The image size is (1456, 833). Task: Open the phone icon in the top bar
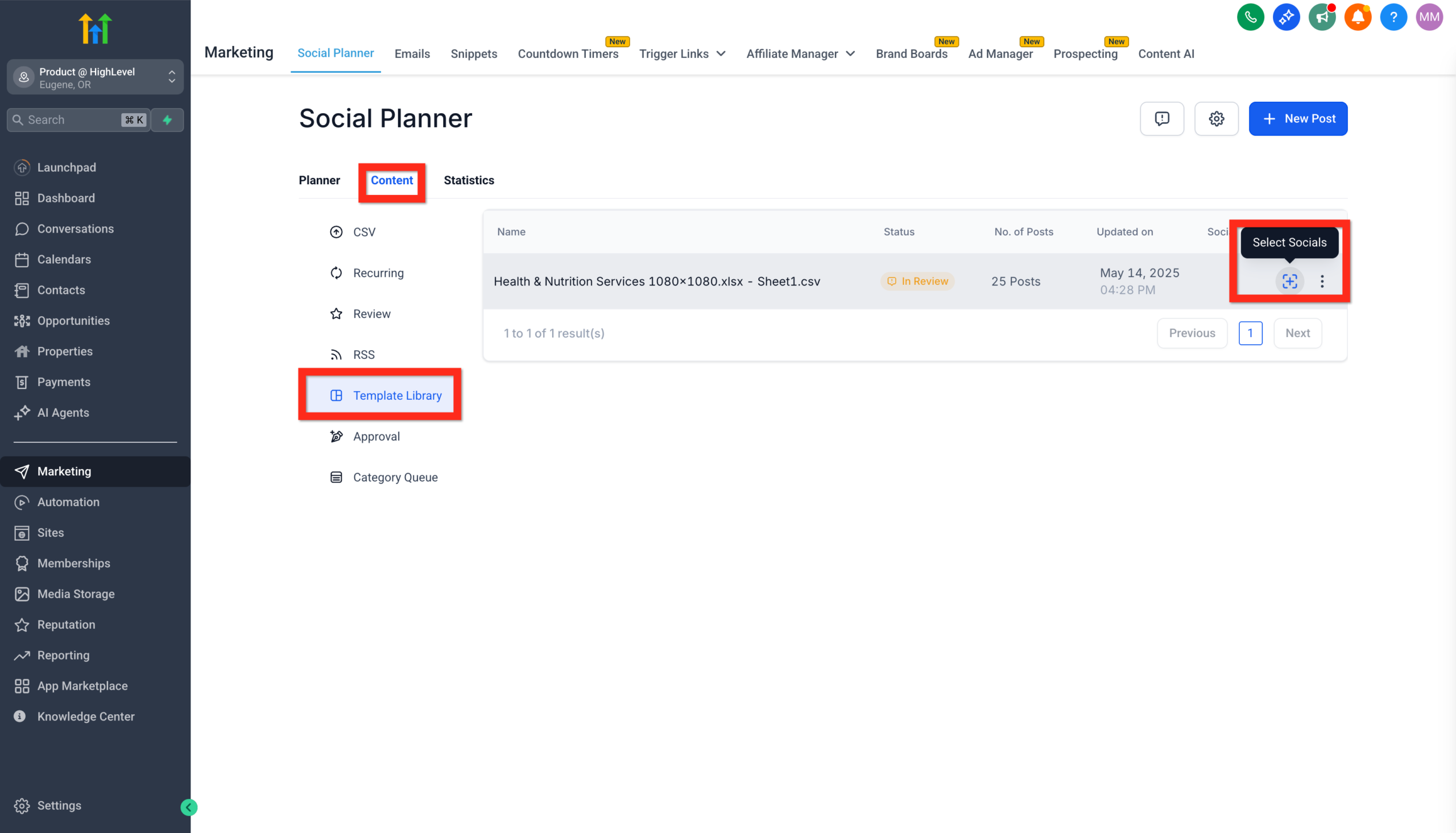(x=1251, y=17)
